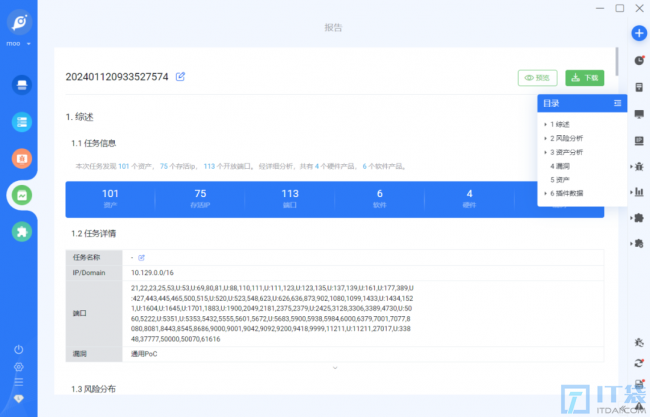This screenshot has height=417, width=650.
Task: Click the green 下载 download button
Action: pyautogui.click(x=585, y=78)
